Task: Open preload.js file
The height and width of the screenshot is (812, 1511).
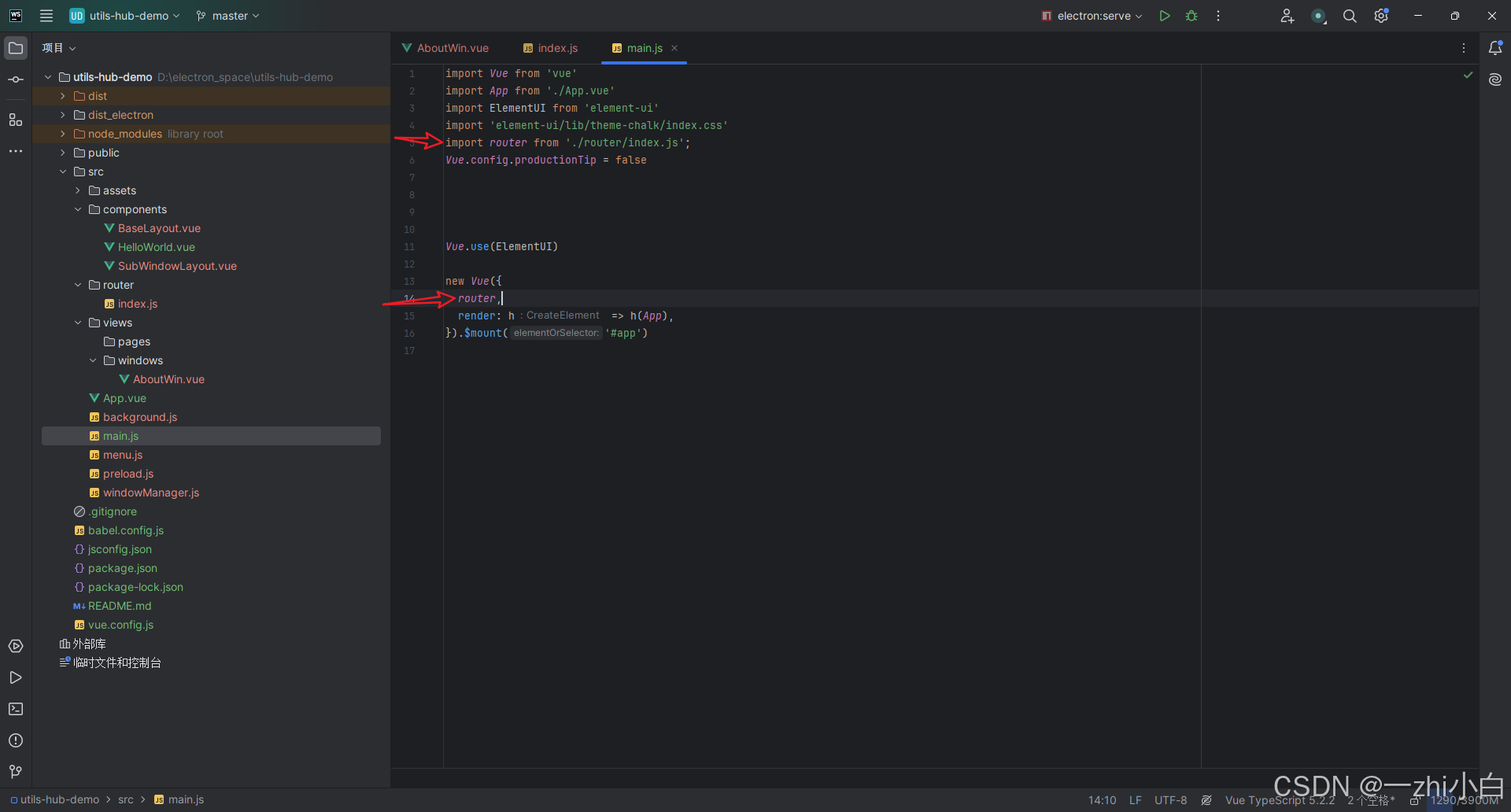Action: click(x=128, y=474)
